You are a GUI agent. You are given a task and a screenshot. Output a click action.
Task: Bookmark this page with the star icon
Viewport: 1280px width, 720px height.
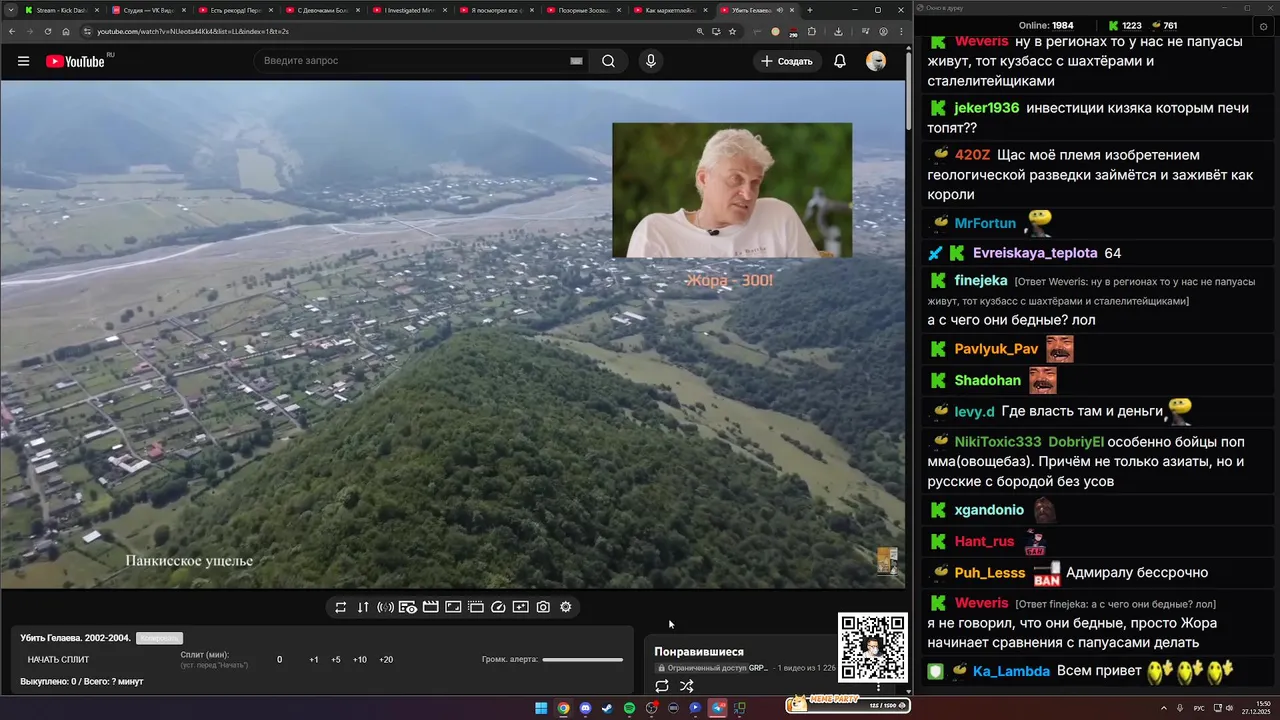click(732, 31)
